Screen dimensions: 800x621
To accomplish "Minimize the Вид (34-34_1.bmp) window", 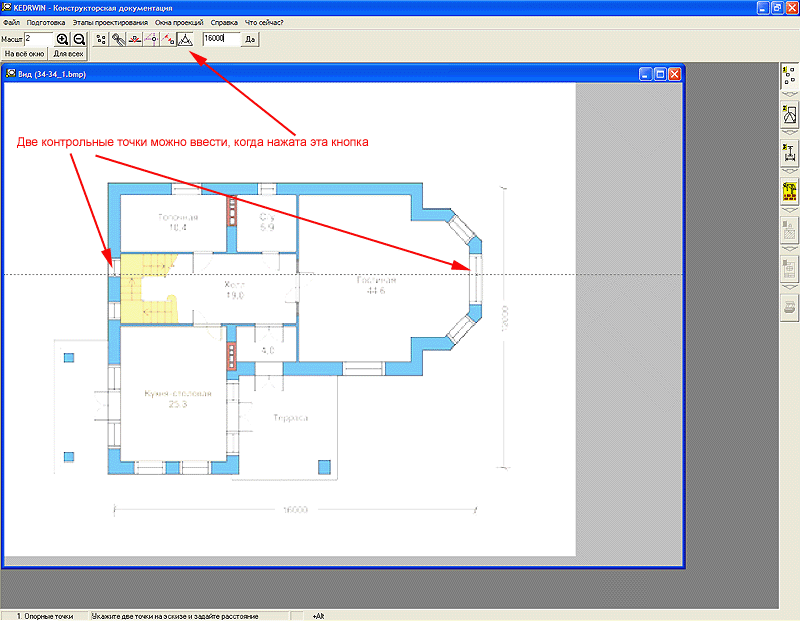I will [645, 74].
